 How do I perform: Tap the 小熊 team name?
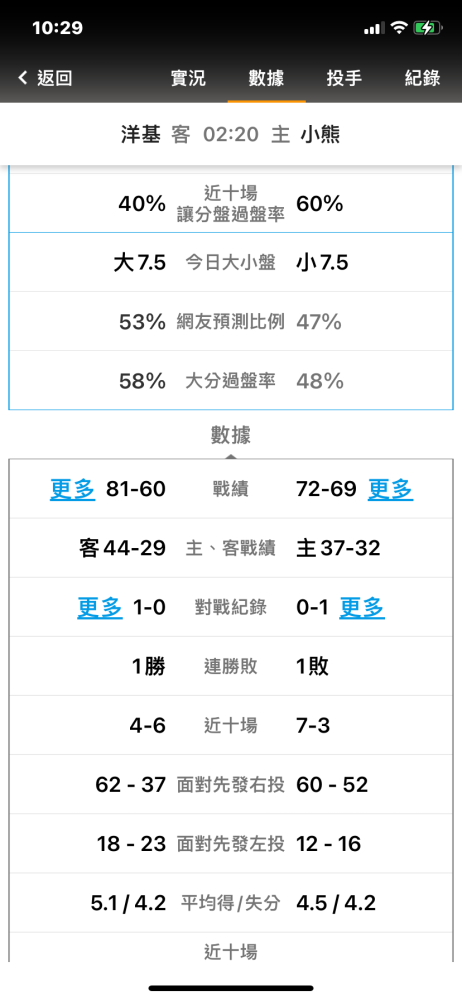(x=320, y=135)
